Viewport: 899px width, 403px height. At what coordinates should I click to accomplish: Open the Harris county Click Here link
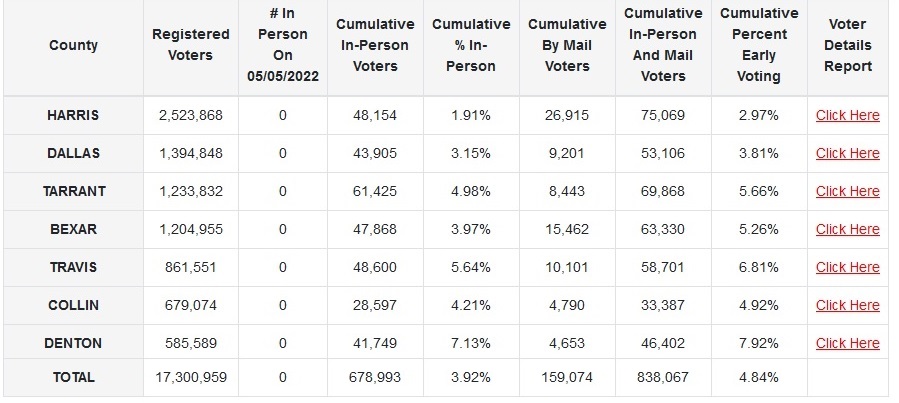point(847,115)
